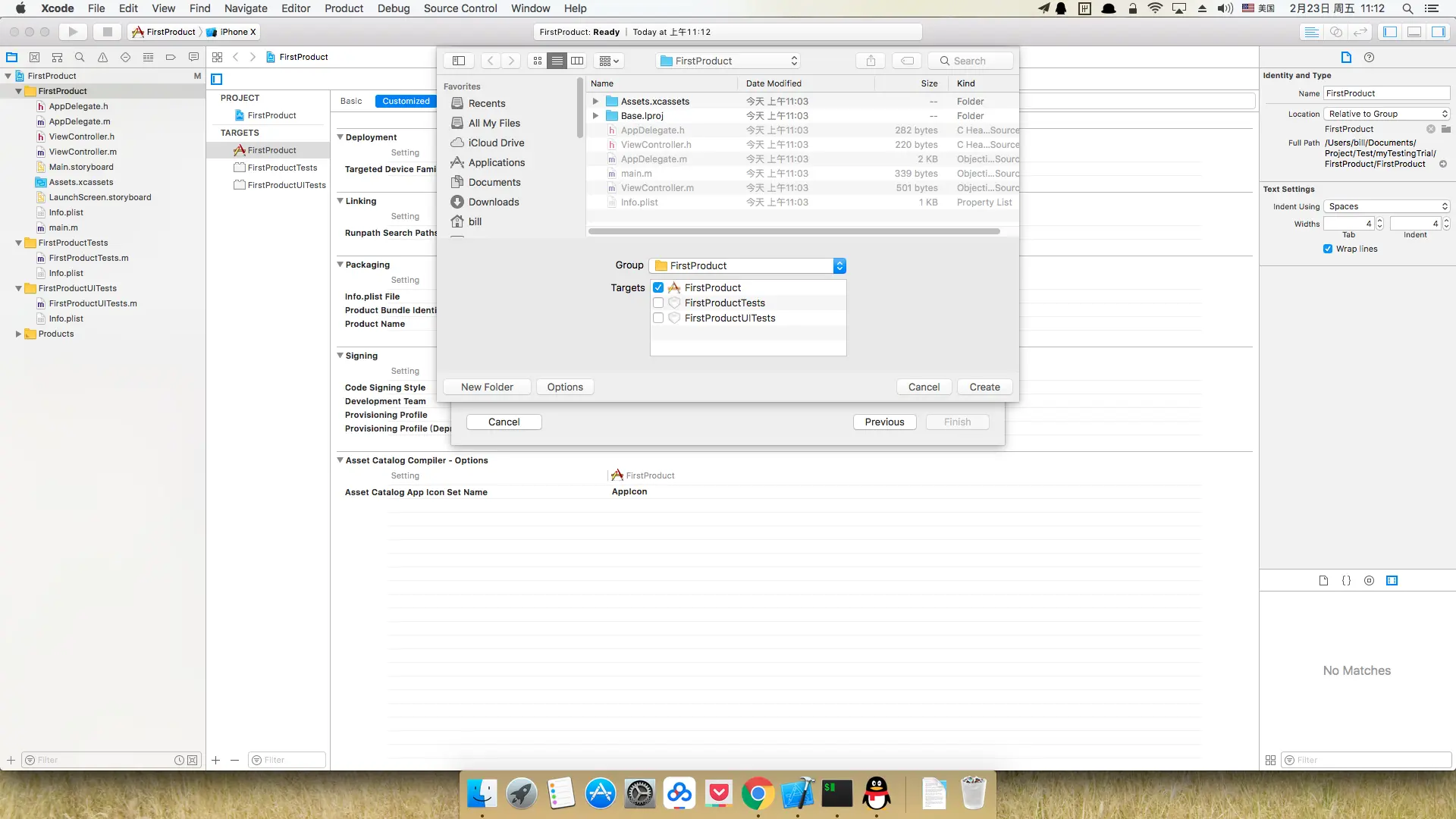The image size is (1456, 819).
Task: Check the FirstProductTests target checkbox
Action: point(658,303)
